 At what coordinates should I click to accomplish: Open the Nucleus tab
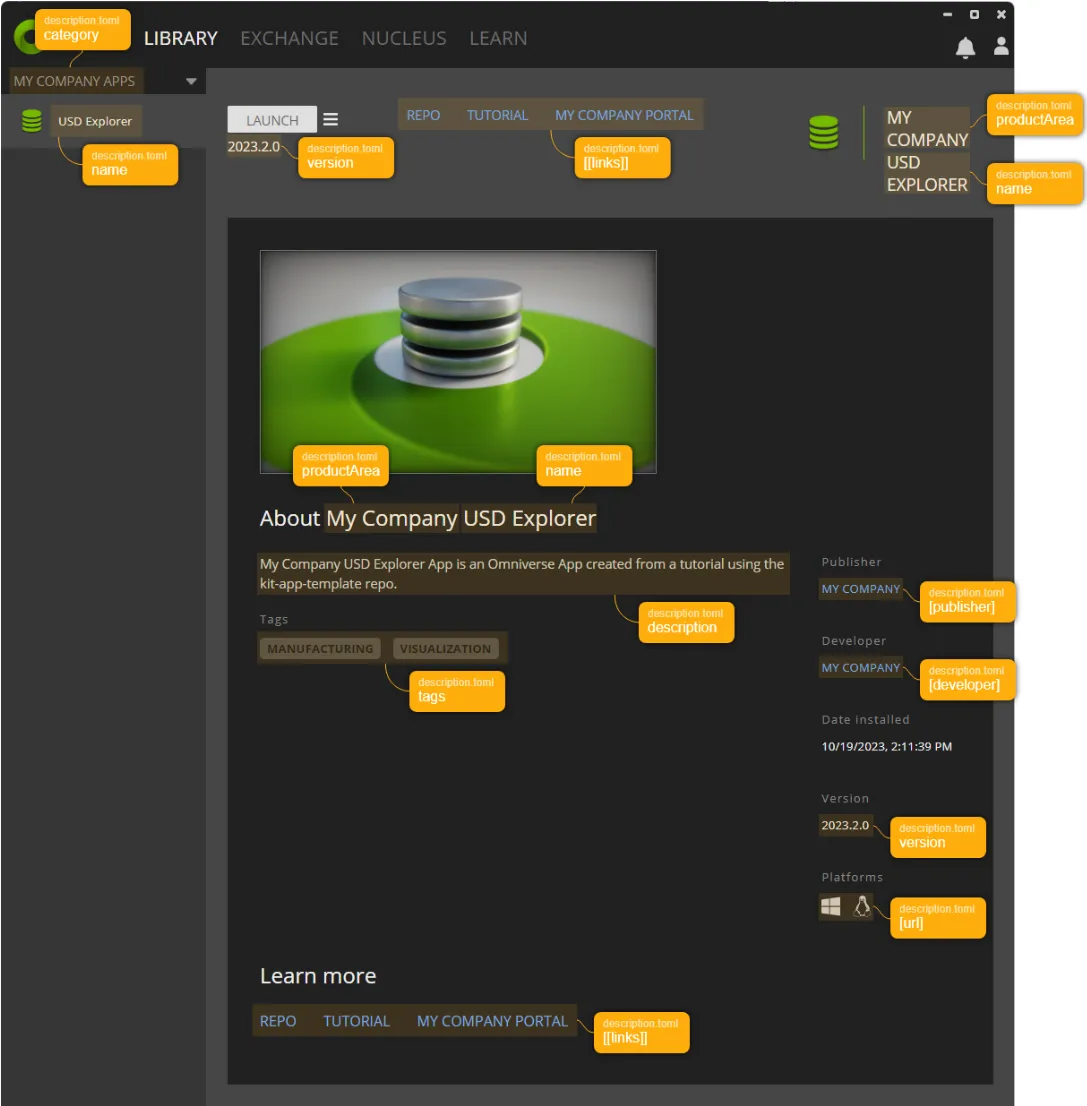point(403,38)
